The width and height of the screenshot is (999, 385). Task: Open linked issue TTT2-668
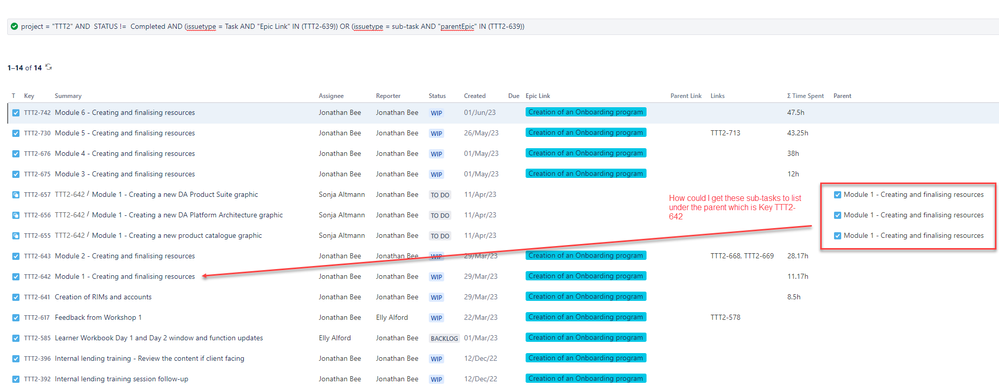[x=725, y=256]
